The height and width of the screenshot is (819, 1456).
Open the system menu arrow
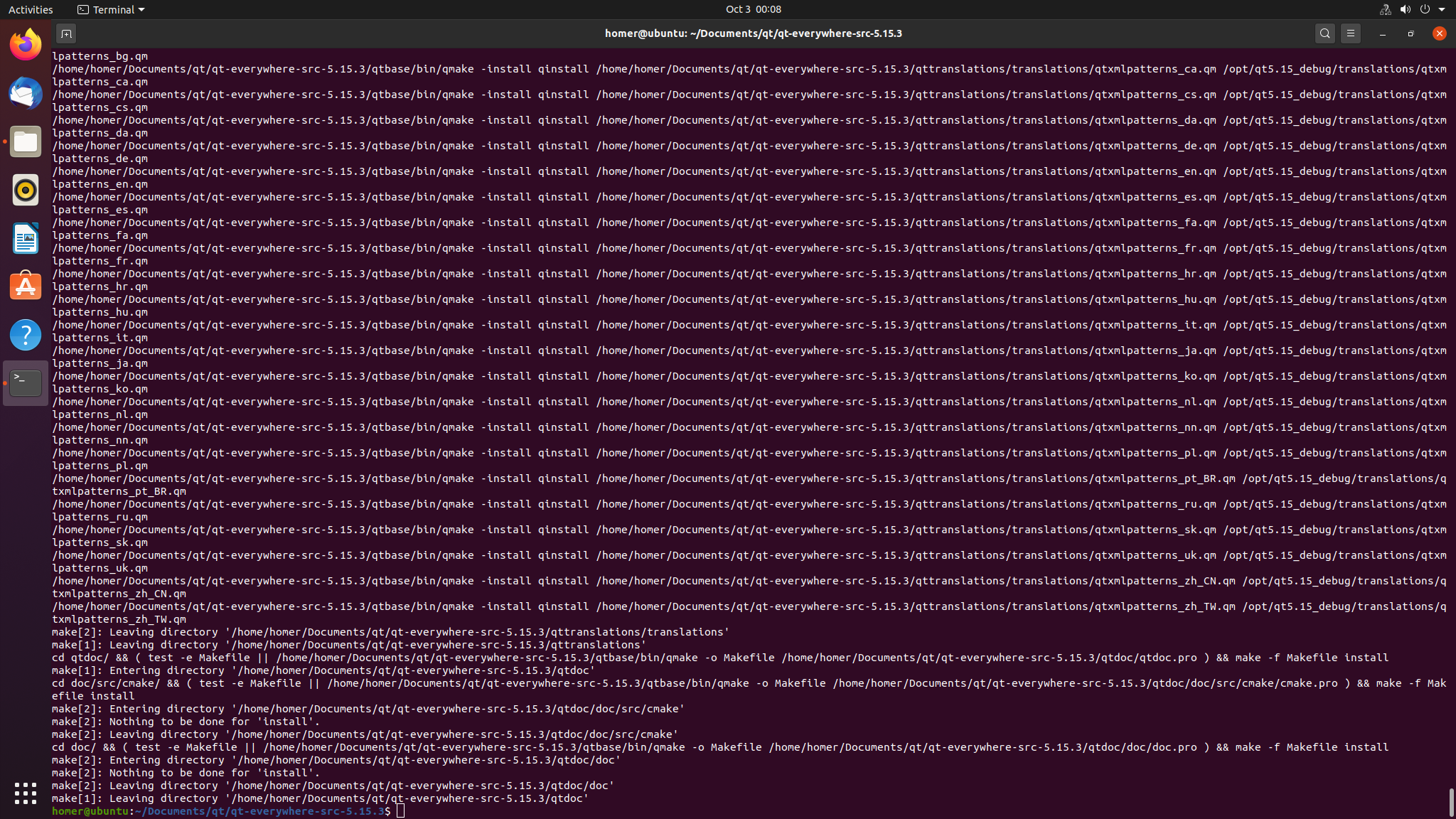(1442, 9)
